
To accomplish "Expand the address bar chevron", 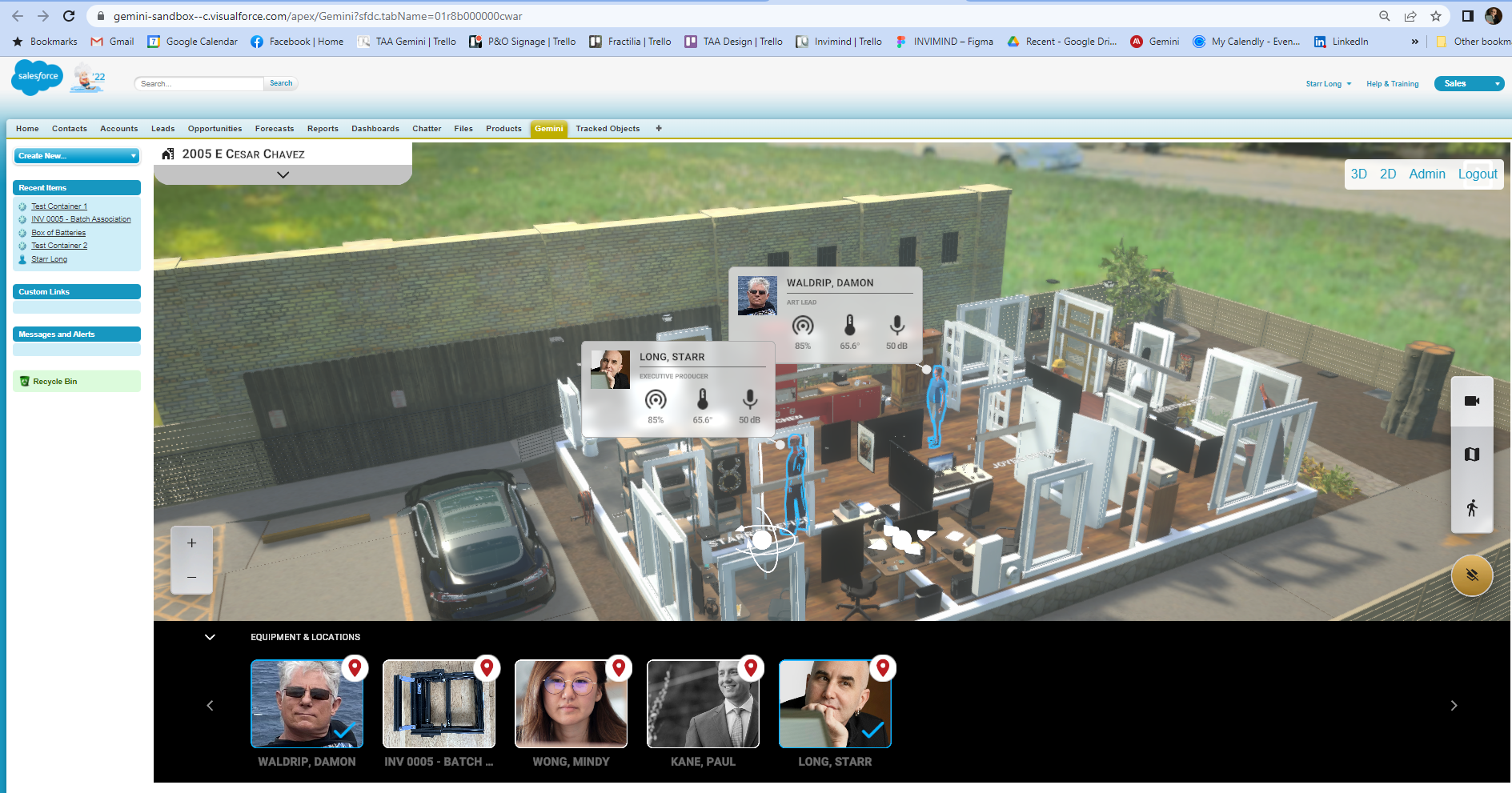I will point(282,173).
